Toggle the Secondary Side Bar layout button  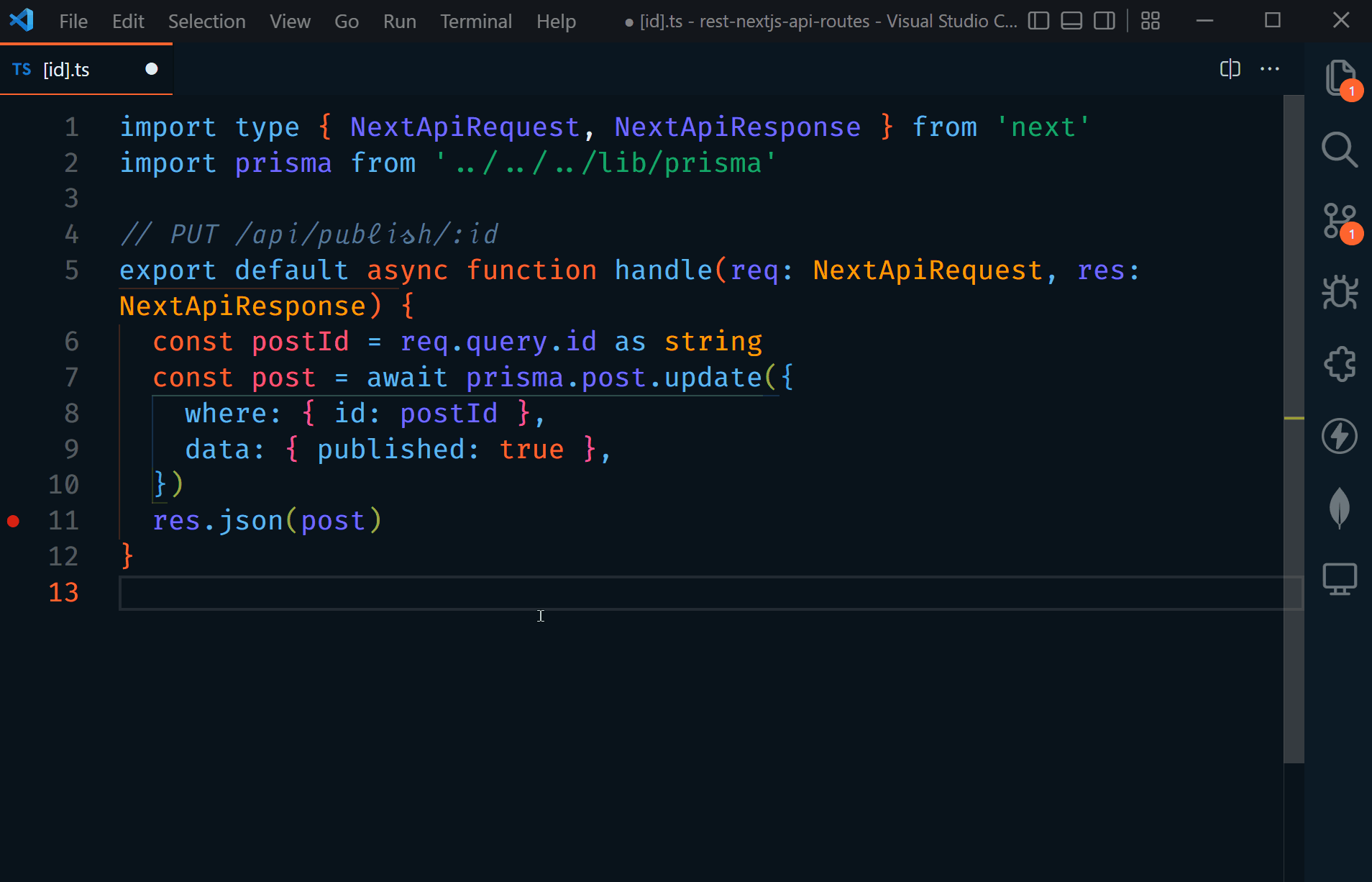click(1105, 21)
